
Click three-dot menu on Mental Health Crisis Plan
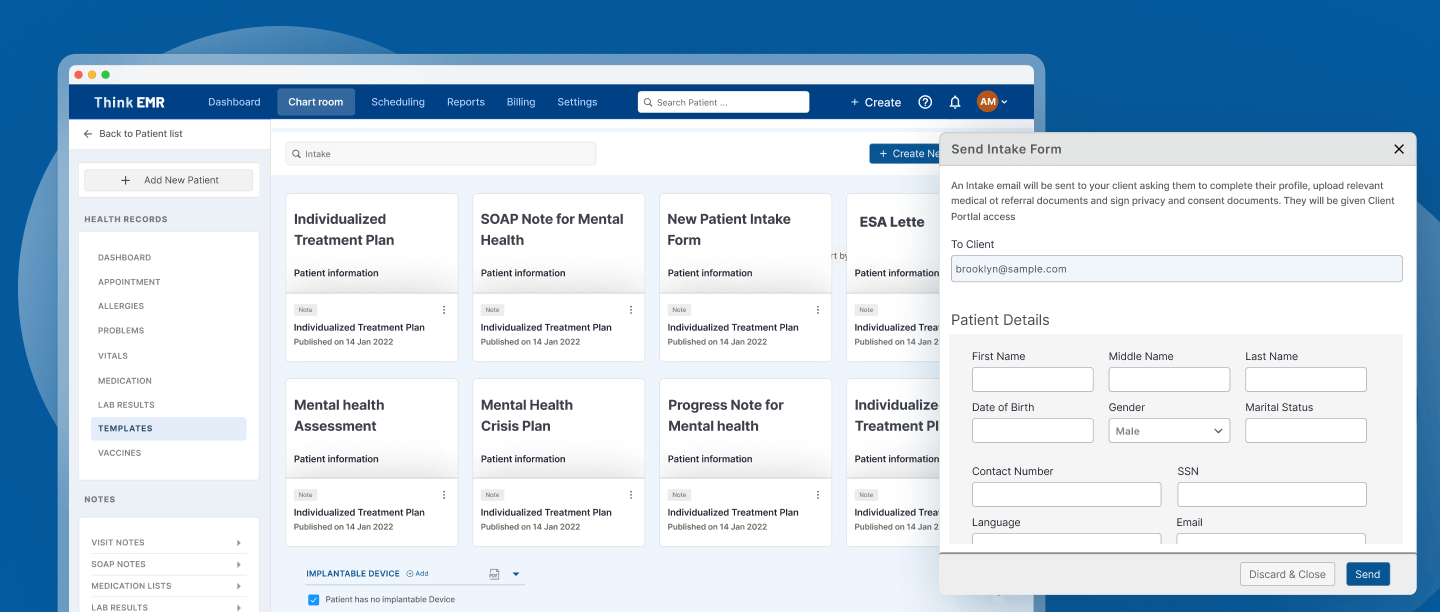point(631,495)
